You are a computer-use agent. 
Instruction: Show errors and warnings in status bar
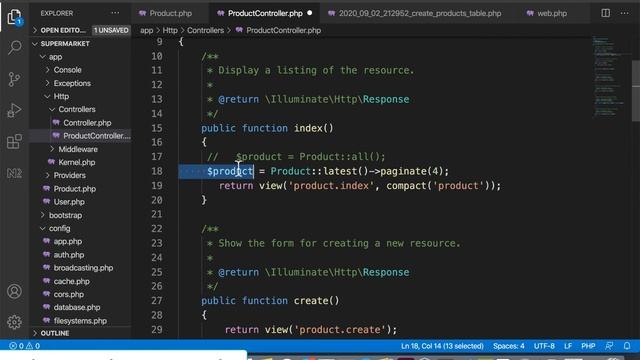pos(24,346)
